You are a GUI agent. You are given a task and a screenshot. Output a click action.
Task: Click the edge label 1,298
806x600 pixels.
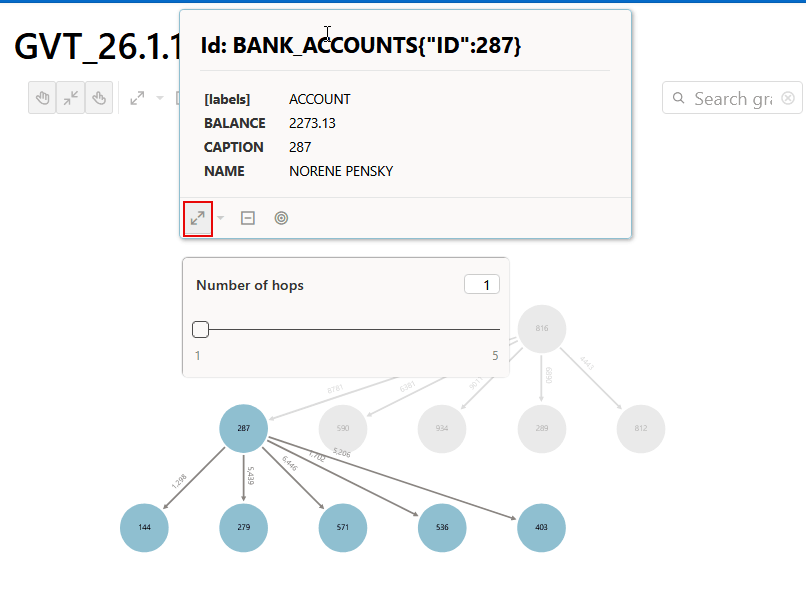coord(179,481)
